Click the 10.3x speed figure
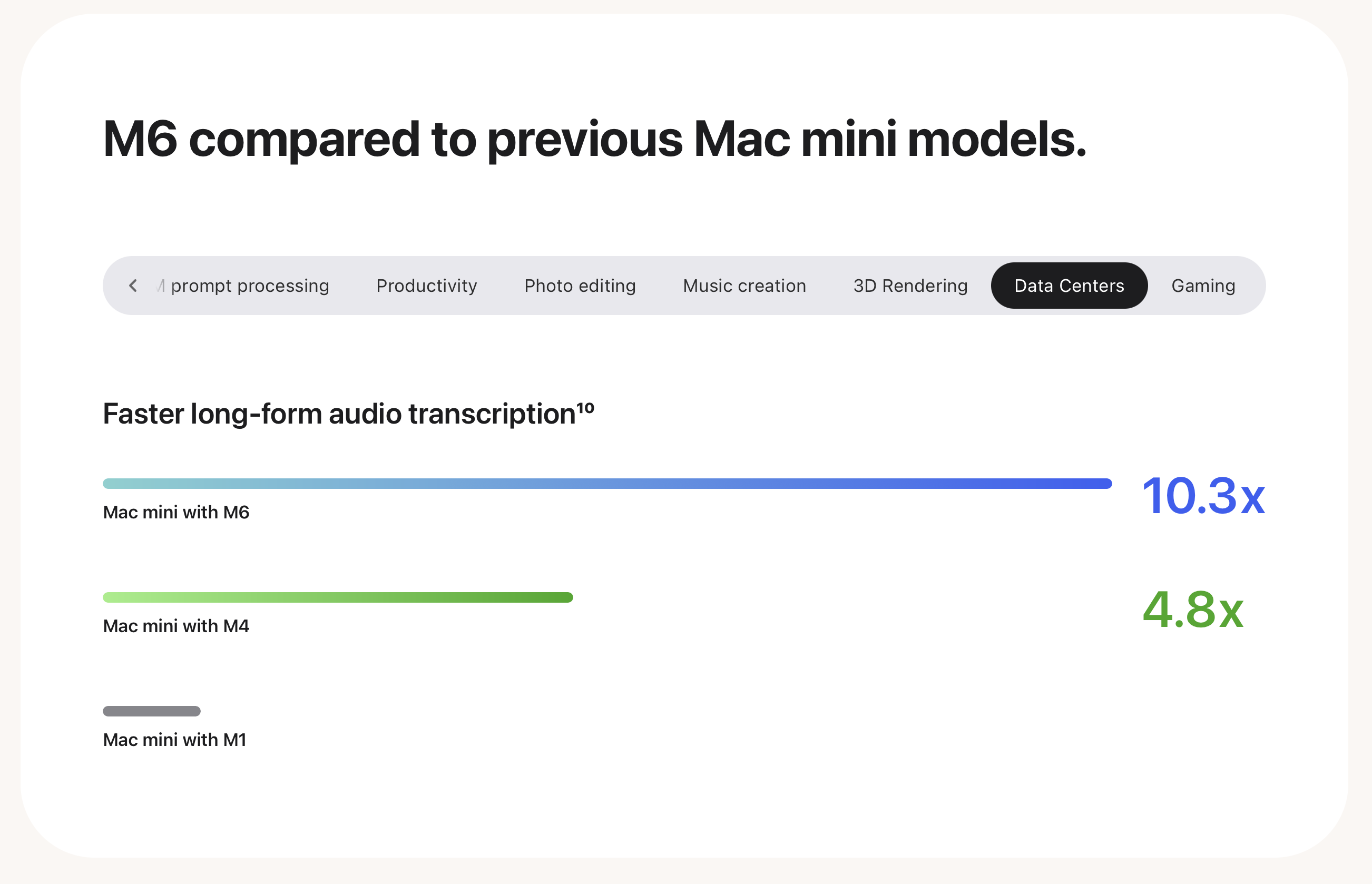This screenshot has height=884, width=1372. 1203,495
